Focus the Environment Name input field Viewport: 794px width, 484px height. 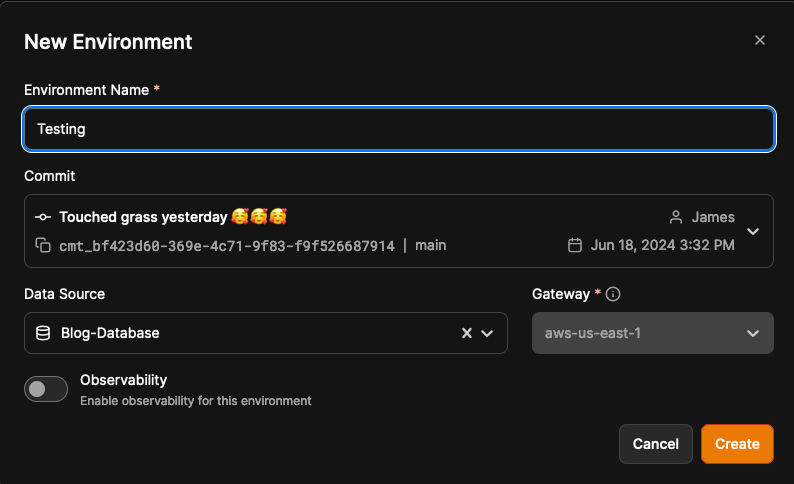tap(399, 129)
